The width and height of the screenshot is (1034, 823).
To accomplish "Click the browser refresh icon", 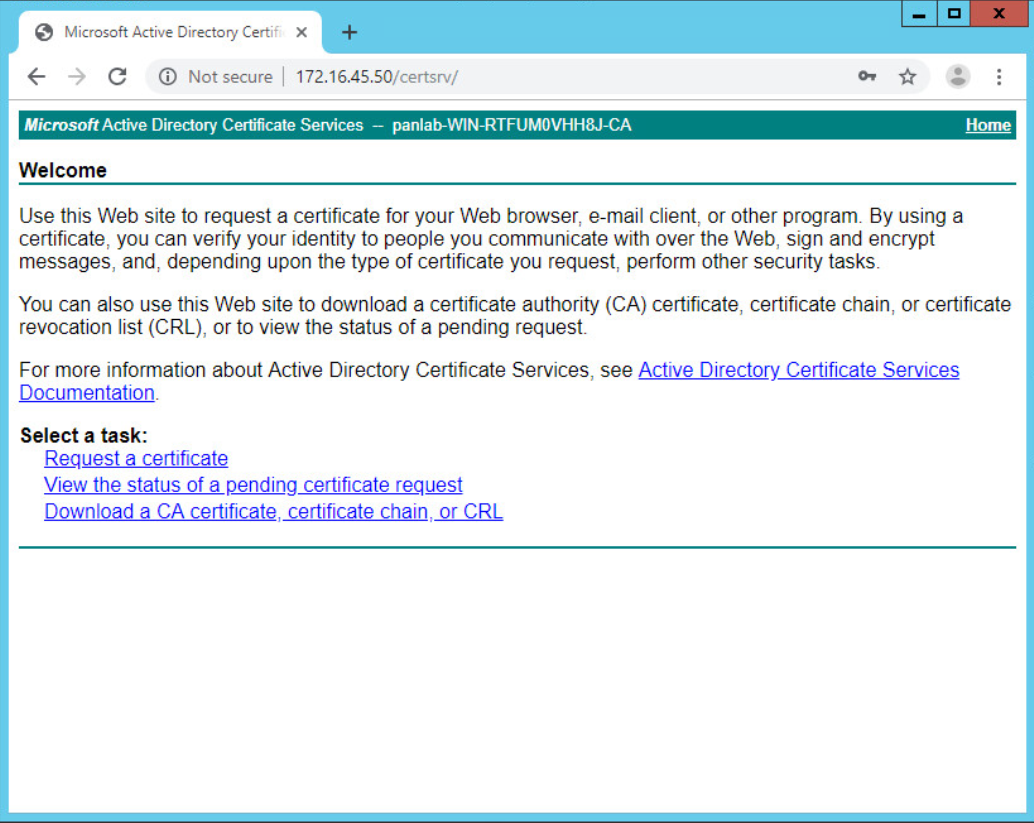I will click(117, 76).
